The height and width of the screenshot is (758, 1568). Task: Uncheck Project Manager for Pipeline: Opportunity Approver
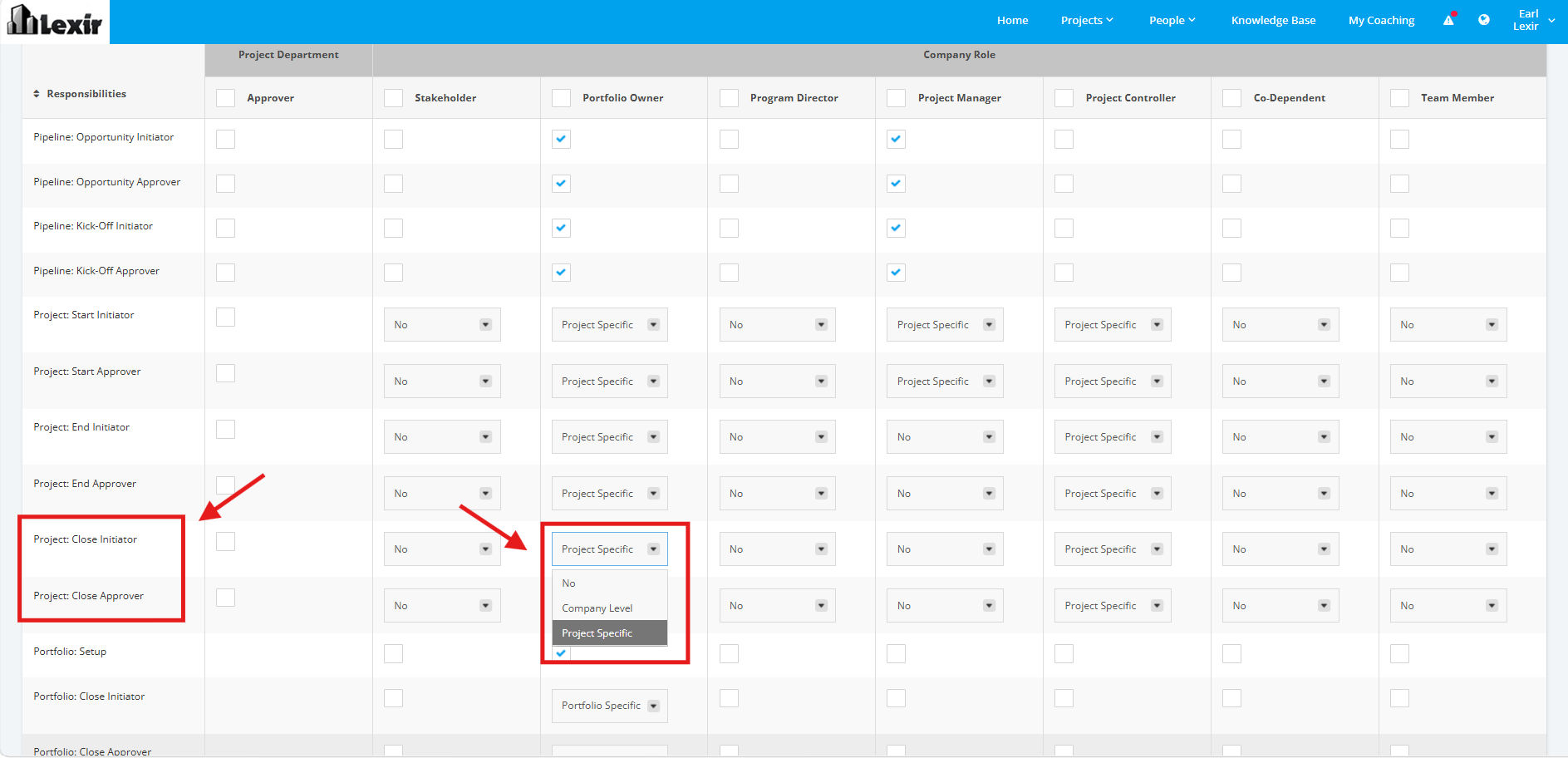tap(896, 184)
